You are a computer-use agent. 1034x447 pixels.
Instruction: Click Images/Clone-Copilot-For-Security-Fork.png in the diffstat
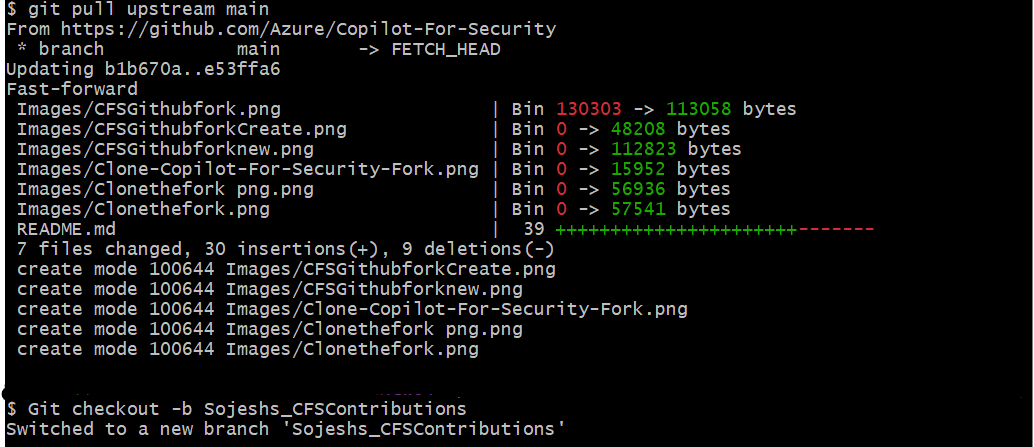[248, 169]
